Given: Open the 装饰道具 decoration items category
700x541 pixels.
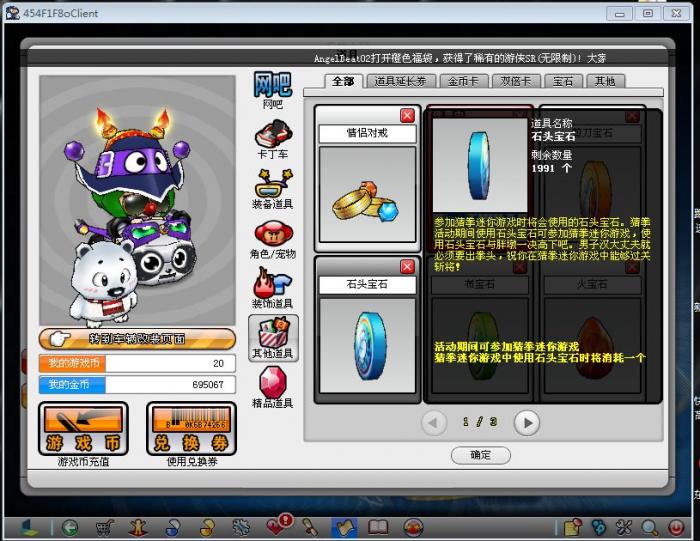Looking at the screenshot, I should click(x=273, y=288).
